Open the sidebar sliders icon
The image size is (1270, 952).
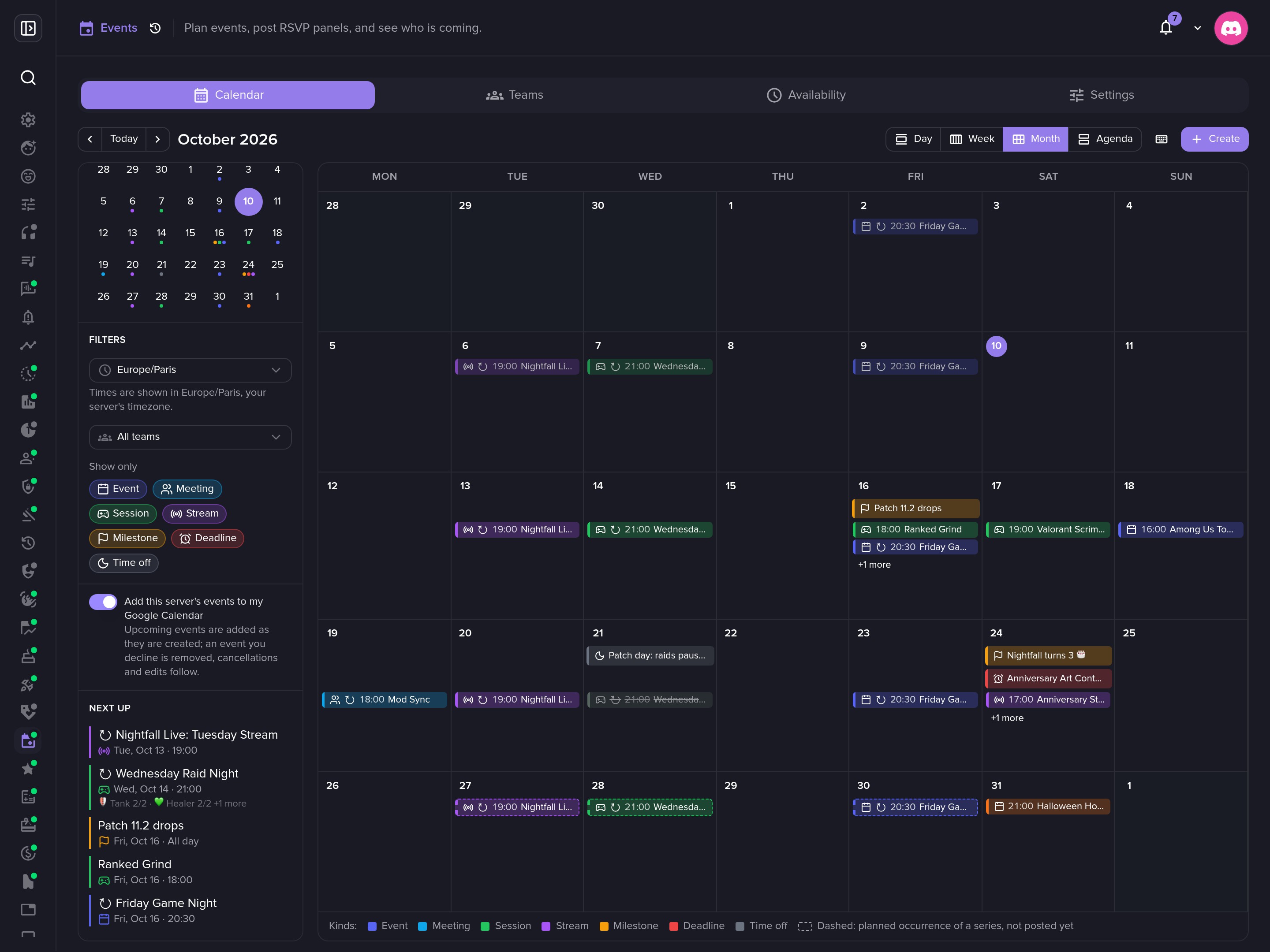[28, 205]
